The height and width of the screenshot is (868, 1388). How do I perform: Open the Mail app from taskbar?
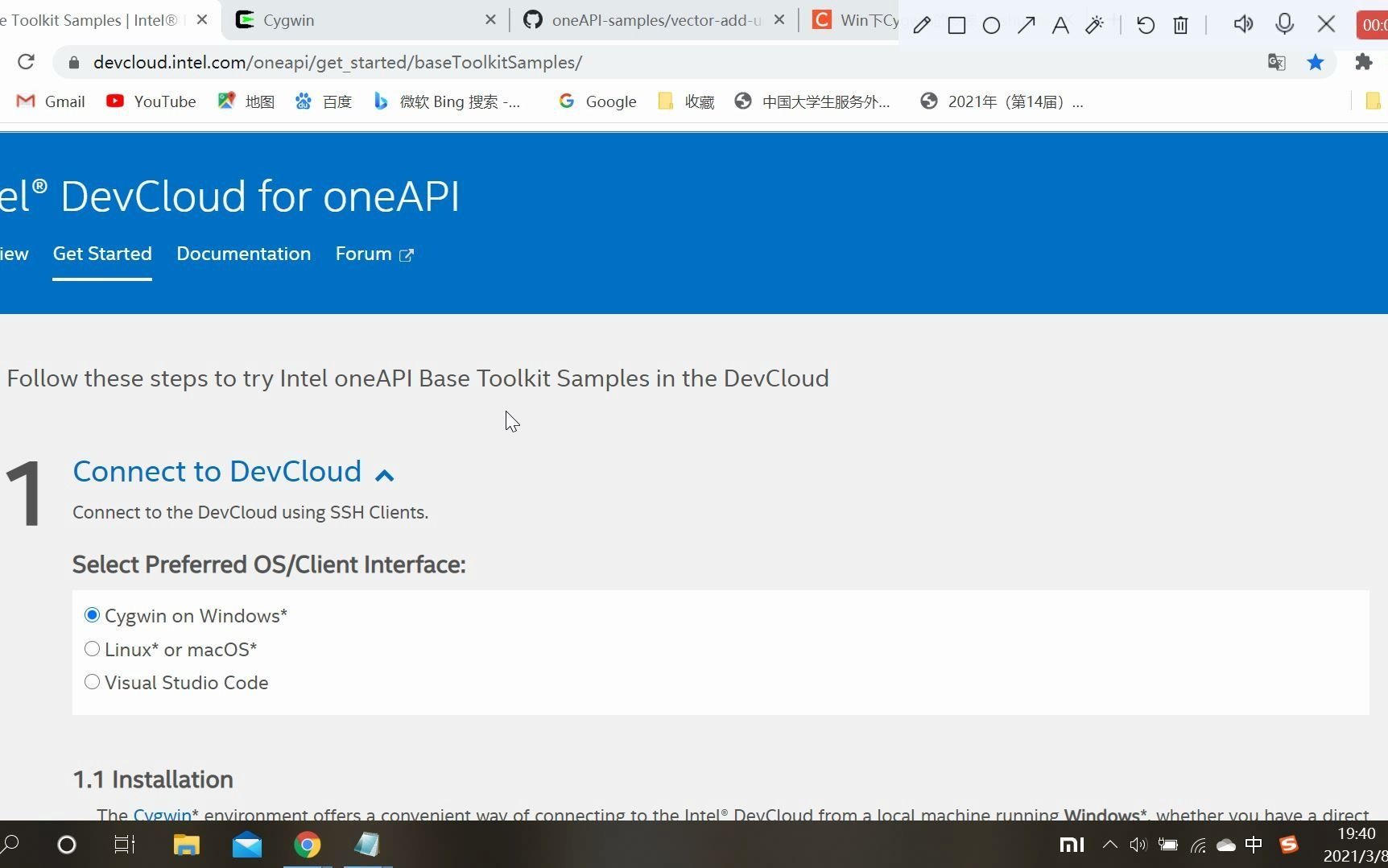(x=247, y=845)
